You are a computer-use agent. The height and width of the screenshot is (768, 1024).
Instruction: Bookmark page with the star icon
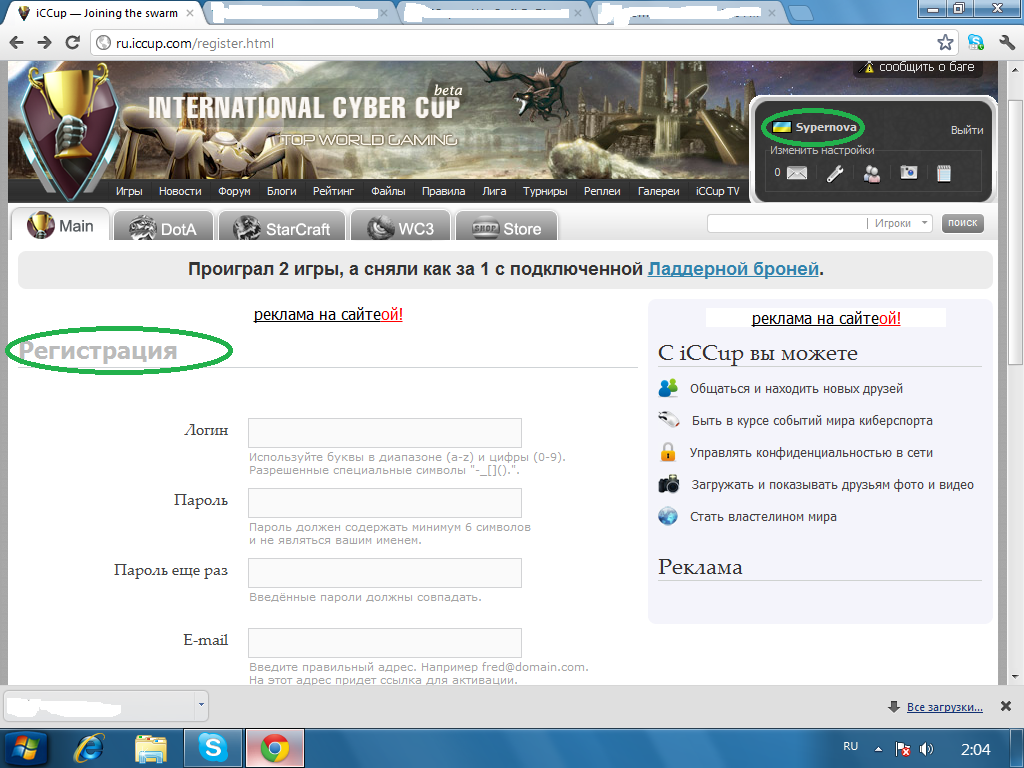click(x=944, y=43)
